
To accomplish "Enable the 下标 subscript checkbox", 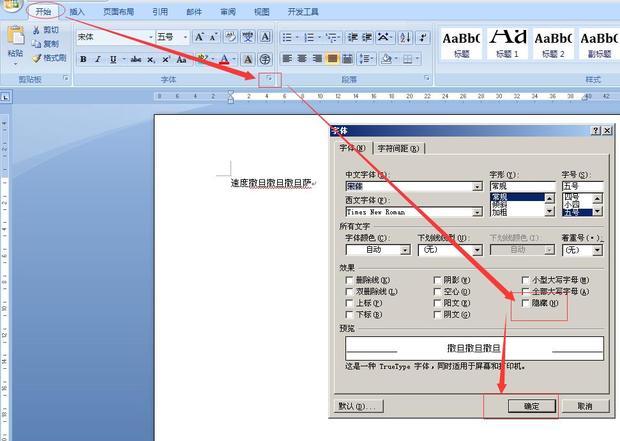I will click(x=349, y=314).
